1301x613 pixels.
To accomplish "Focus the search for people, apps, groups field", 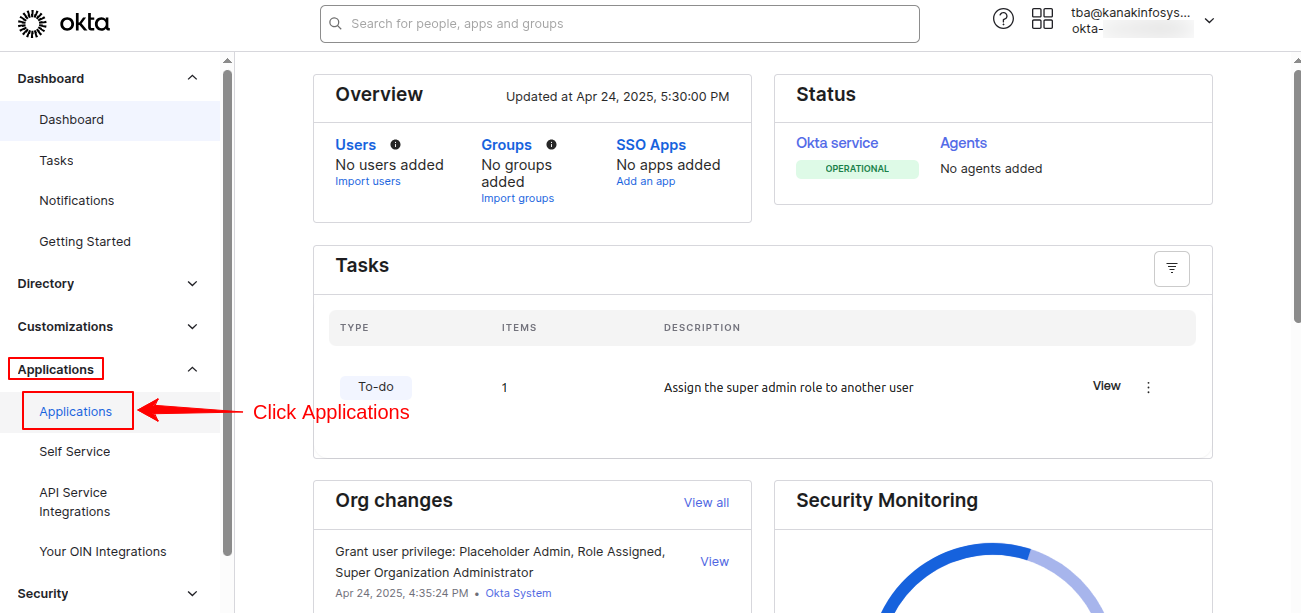I will (620, 24).
